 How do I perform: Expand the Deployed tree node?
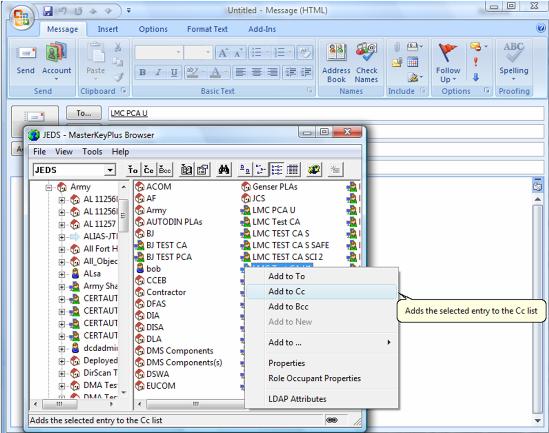62,361
